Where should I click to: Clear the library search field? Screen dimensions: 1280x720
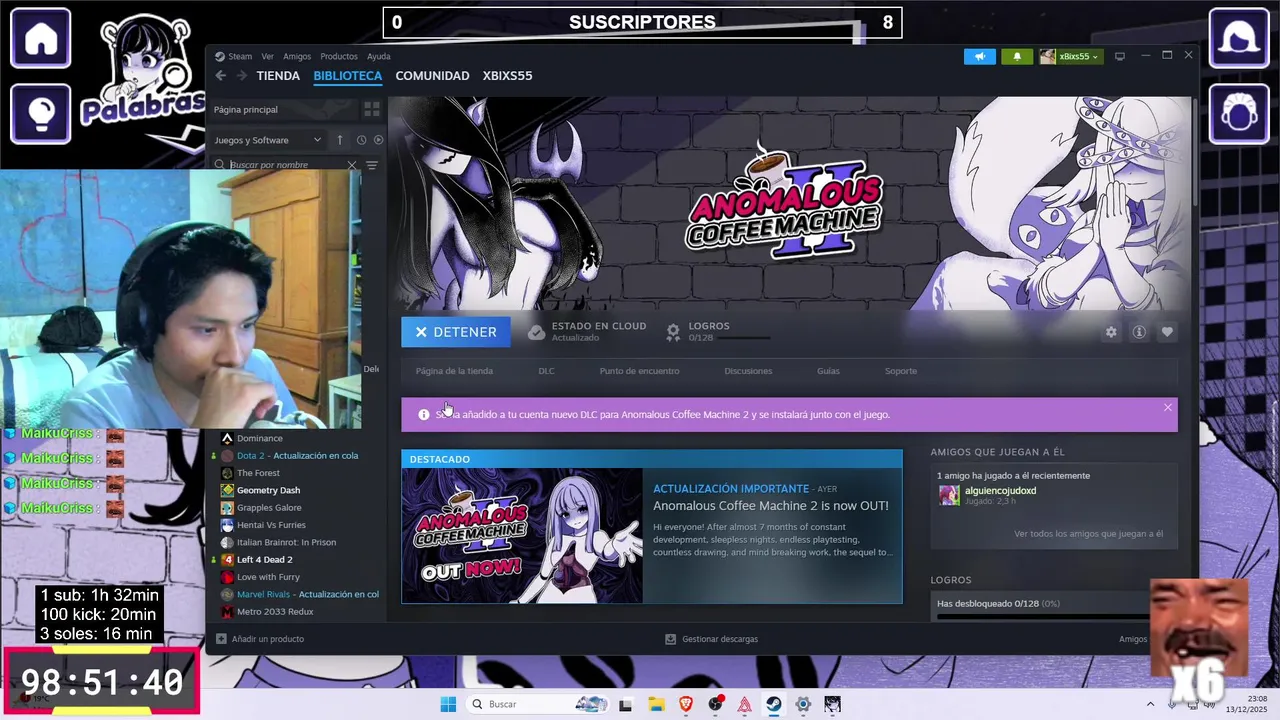[x=352, y=165]
